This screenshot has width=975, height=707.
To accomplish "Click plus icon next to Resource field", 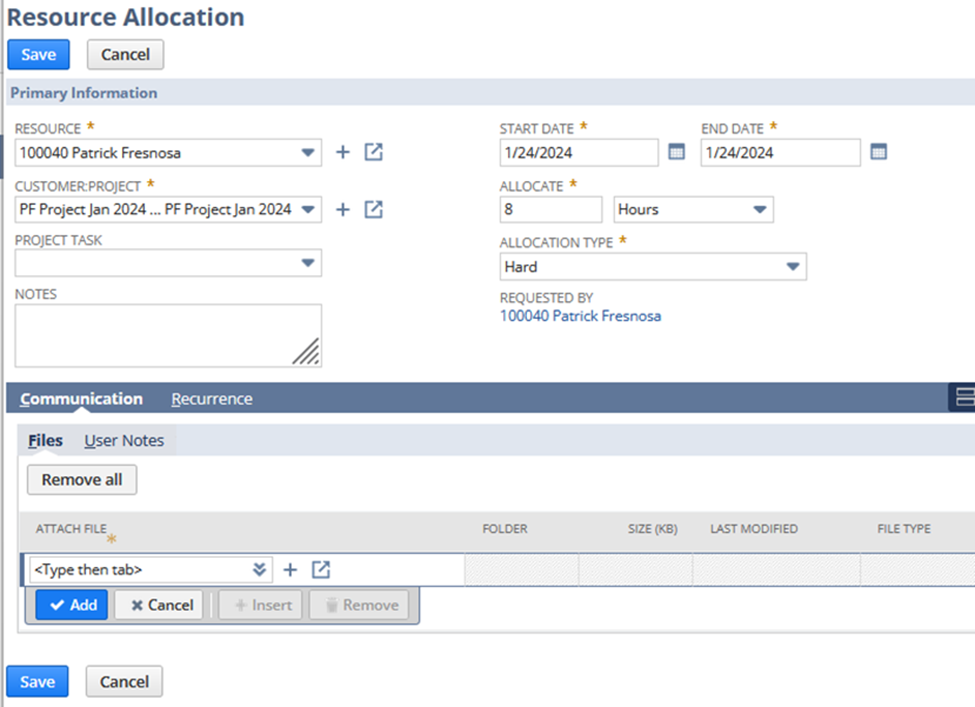I will 343,152.
